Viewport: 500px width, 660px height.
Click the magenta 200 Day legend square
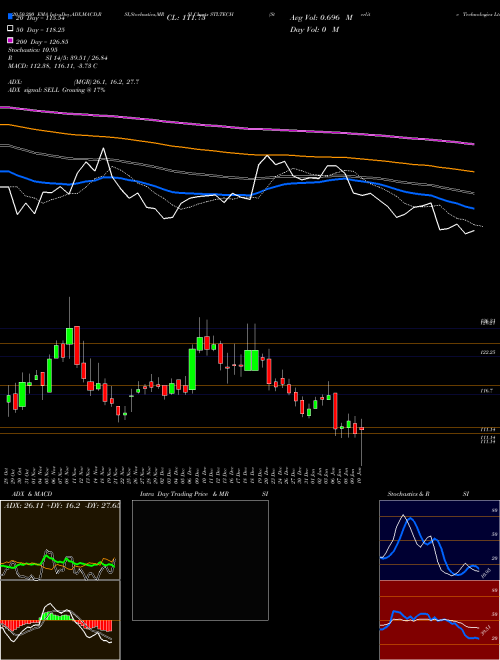pos(11,40)
